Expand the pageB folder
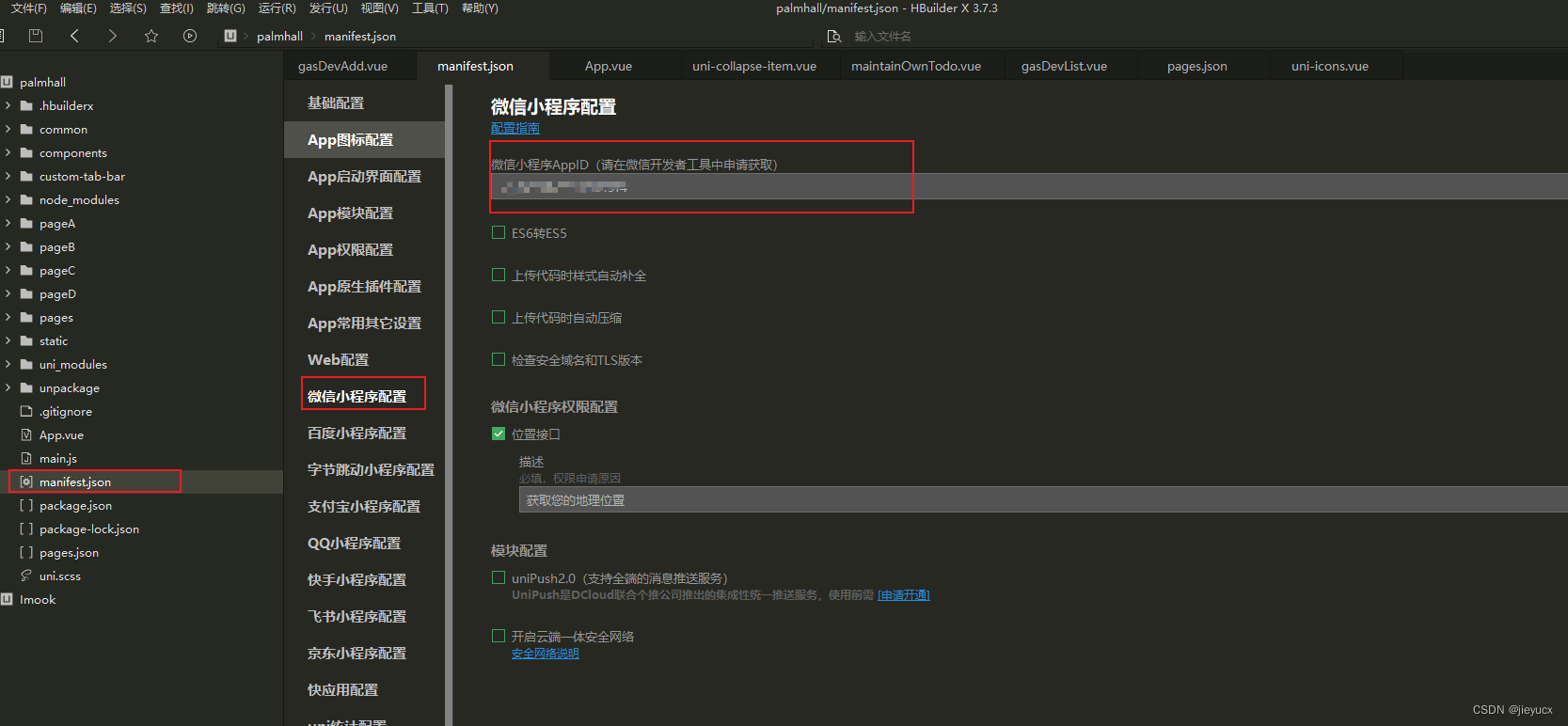1568x726 pixels. 8,246
